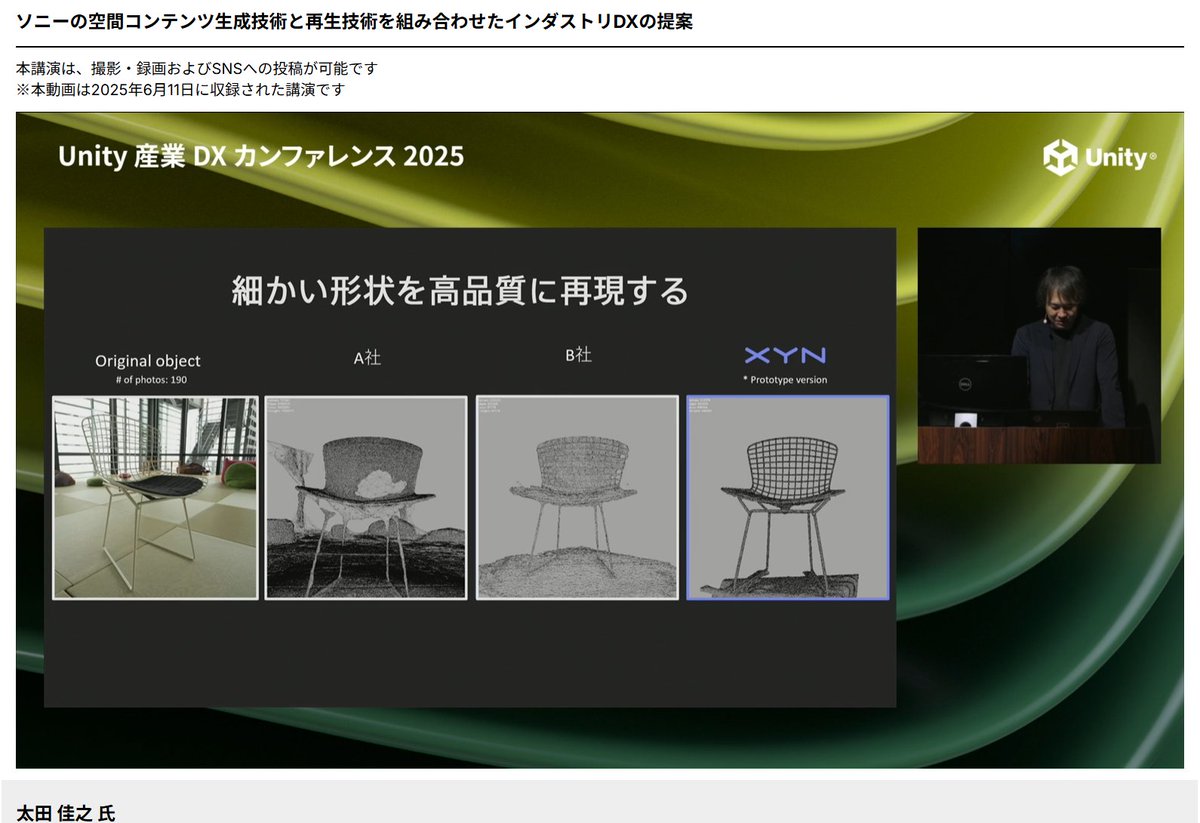Click the Unity logo in video

[1100, 157]
